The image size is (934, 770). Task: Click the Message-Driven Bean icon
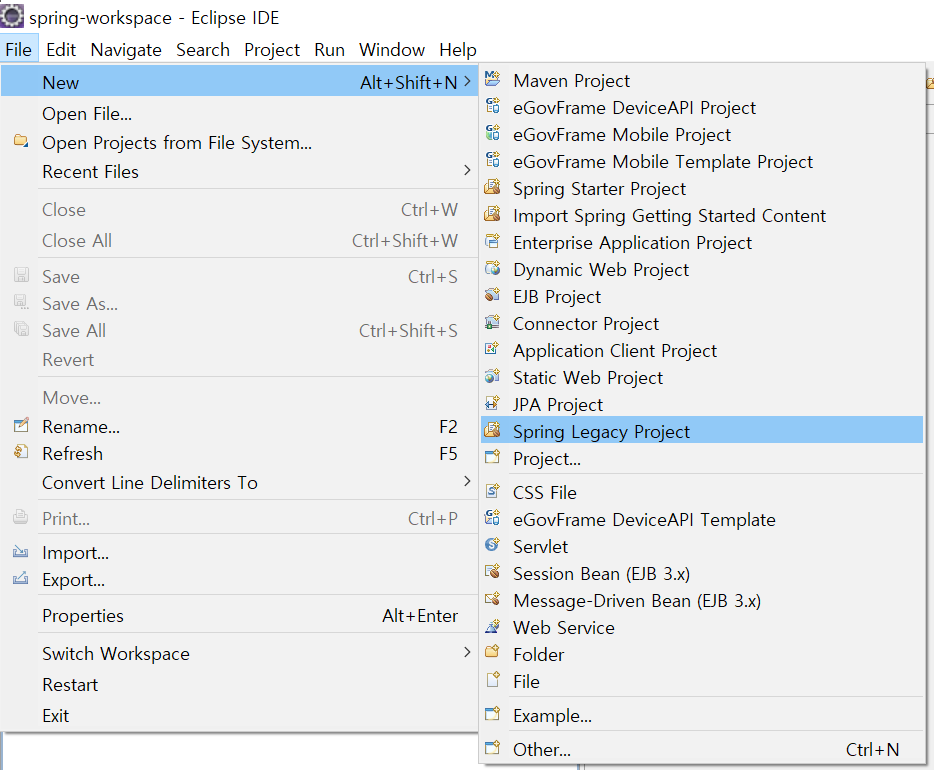[x=493, y=599]
